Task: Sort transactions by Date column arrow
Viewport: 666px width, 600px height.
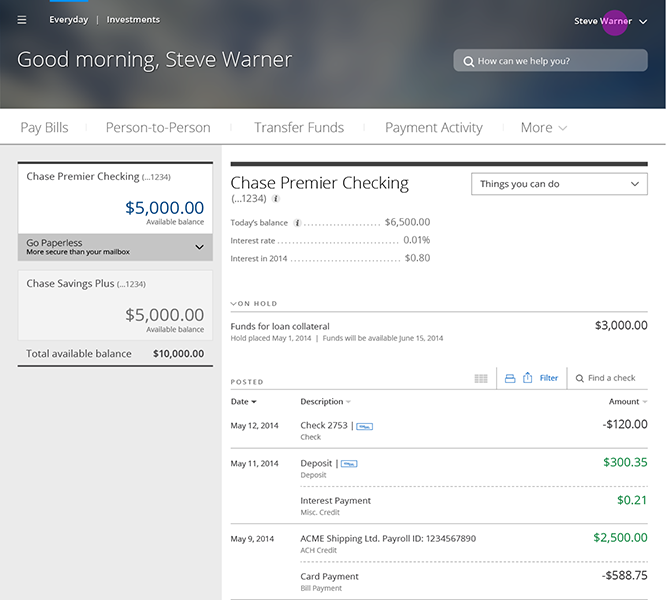Action: [x=254, y=402]
